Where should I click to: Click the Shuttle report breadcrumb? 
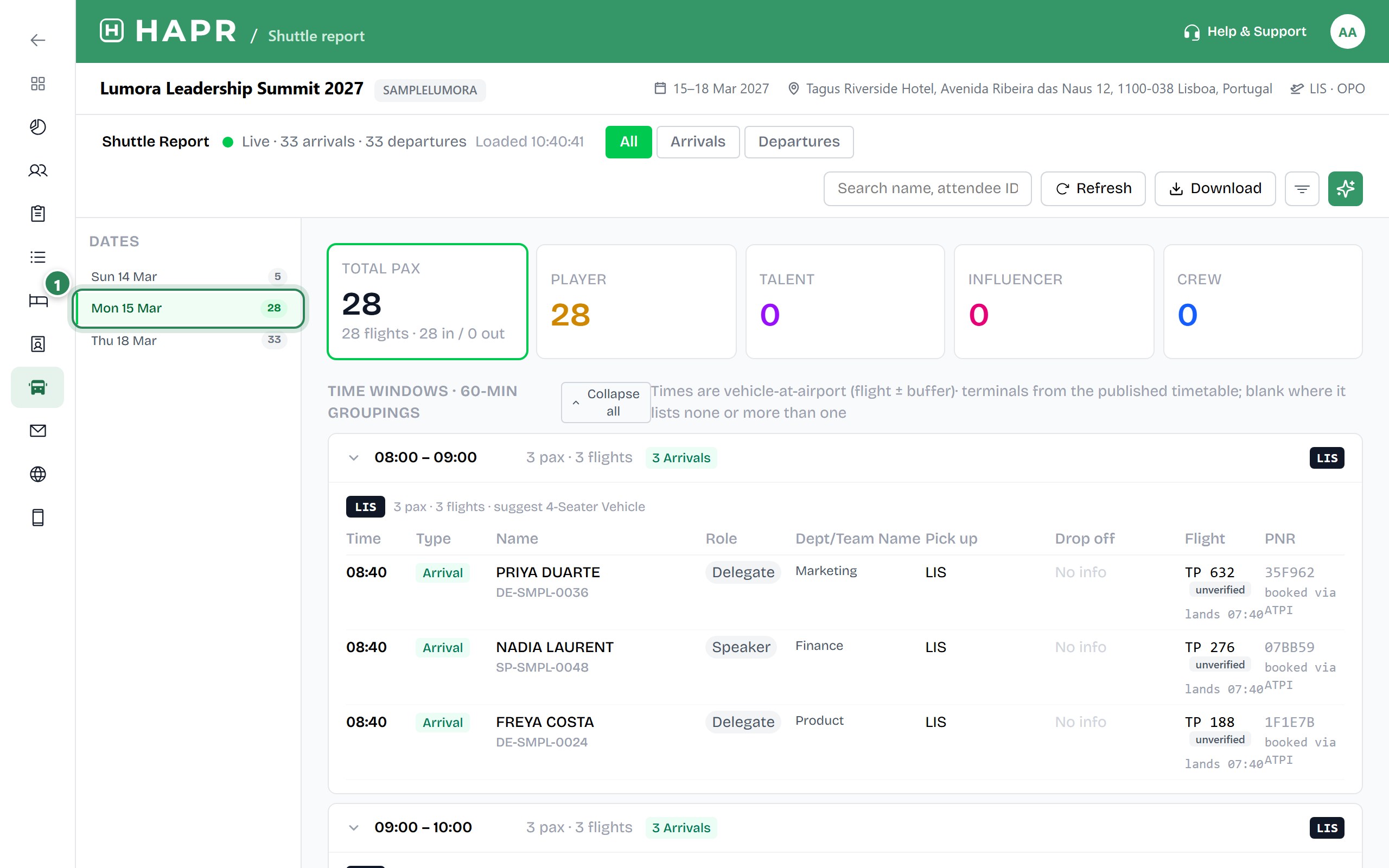(316, 36)
